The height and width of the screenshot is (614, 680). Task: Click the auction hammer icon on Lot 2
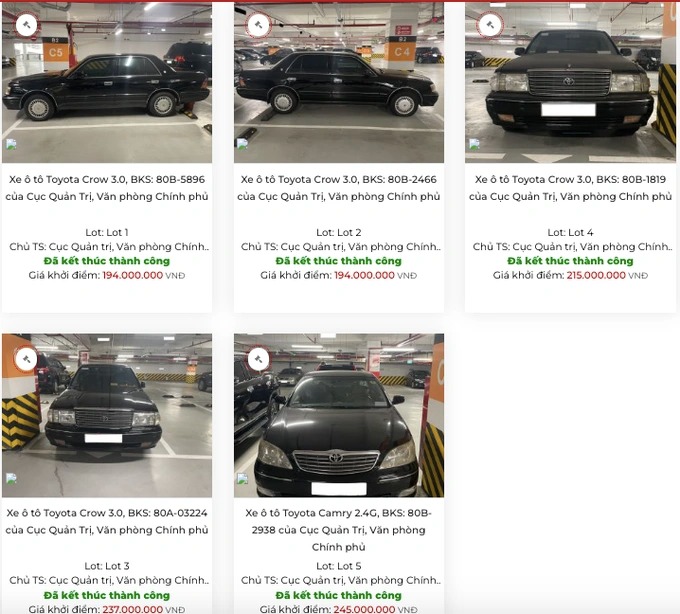pyautogui.click(x=258, y=25)
